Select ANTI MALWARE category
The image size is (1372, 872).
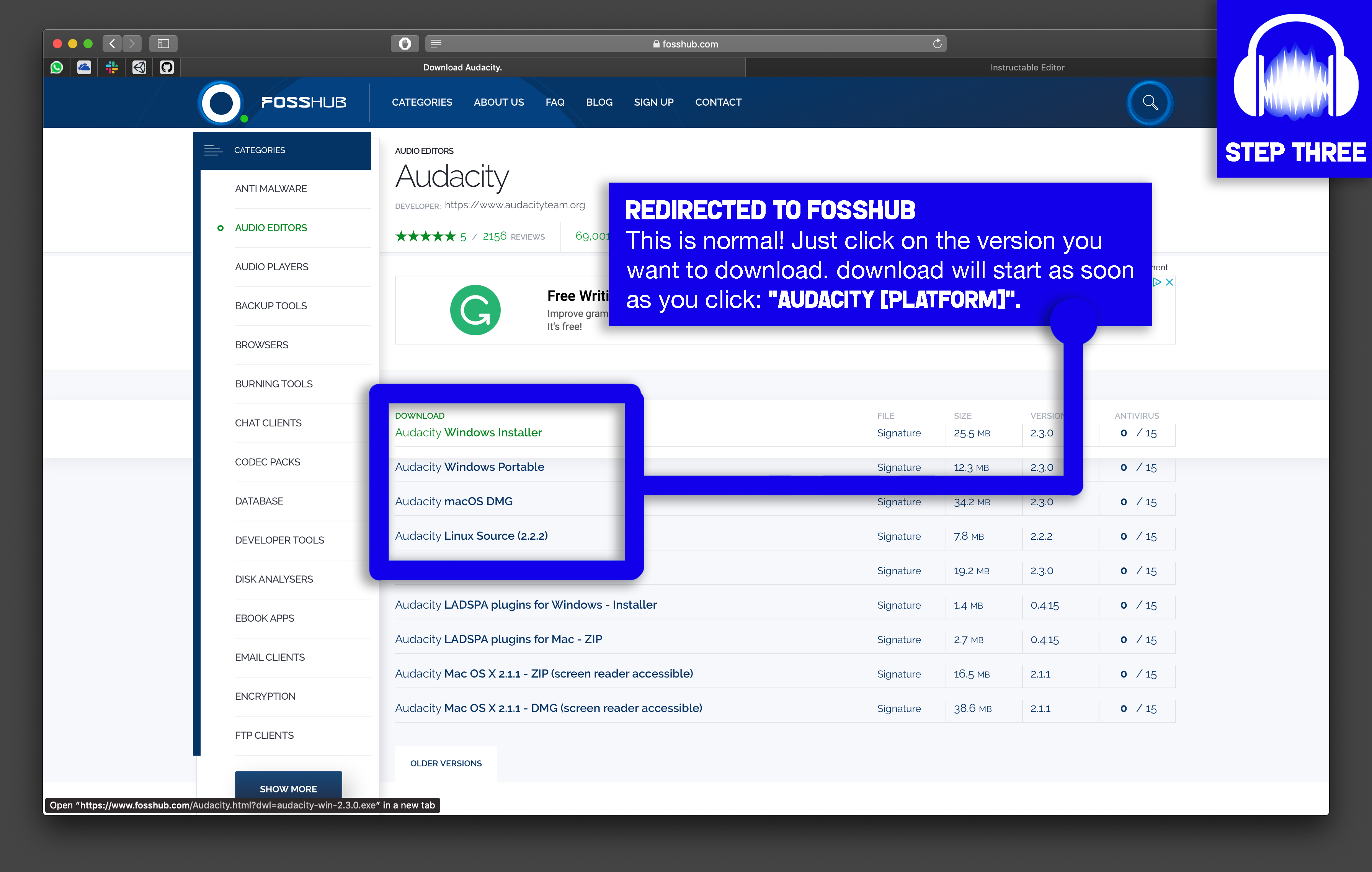pos(271,189)
